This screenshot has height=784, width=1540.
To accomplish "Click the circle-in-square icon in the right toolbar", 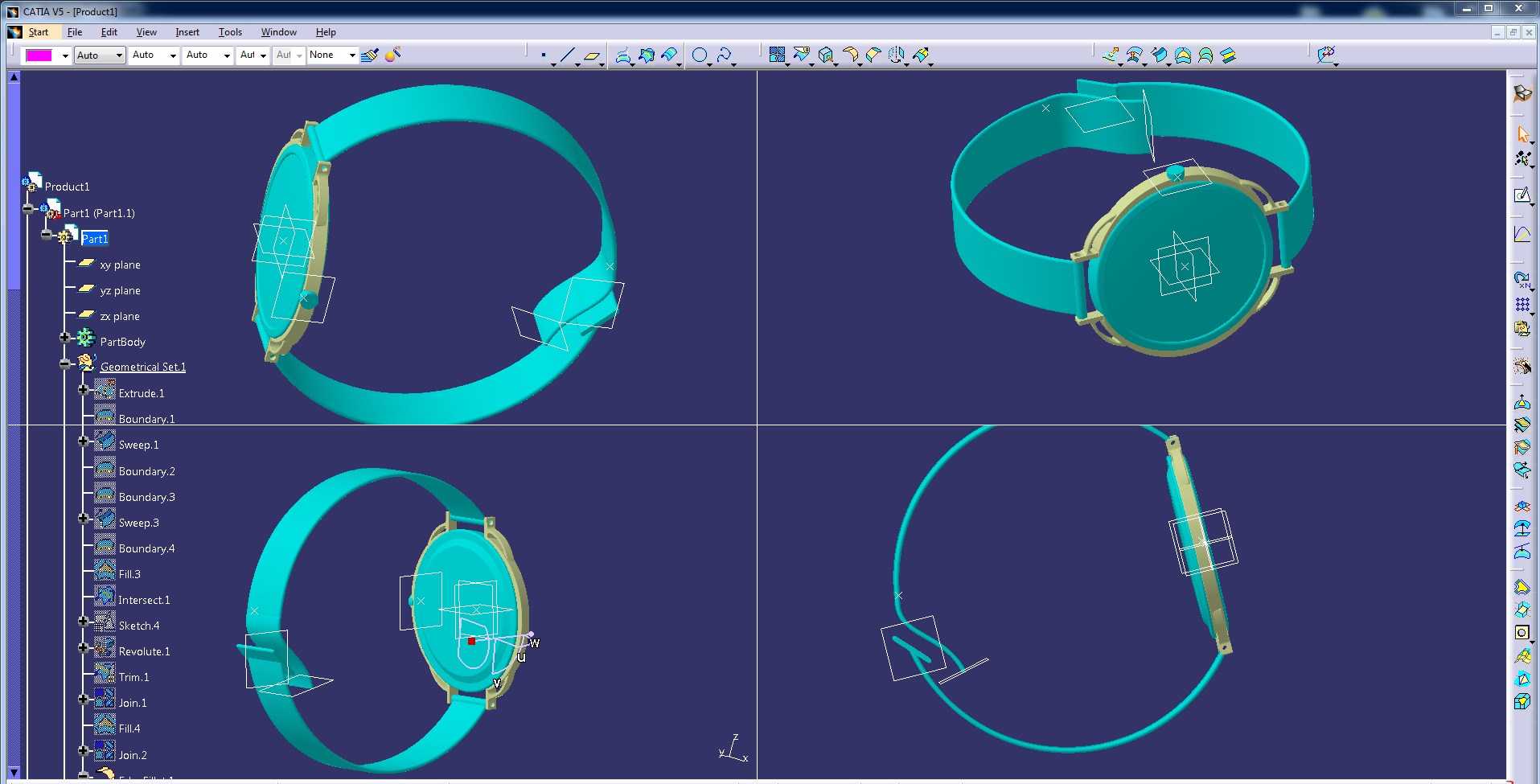I will [1522, 633].
